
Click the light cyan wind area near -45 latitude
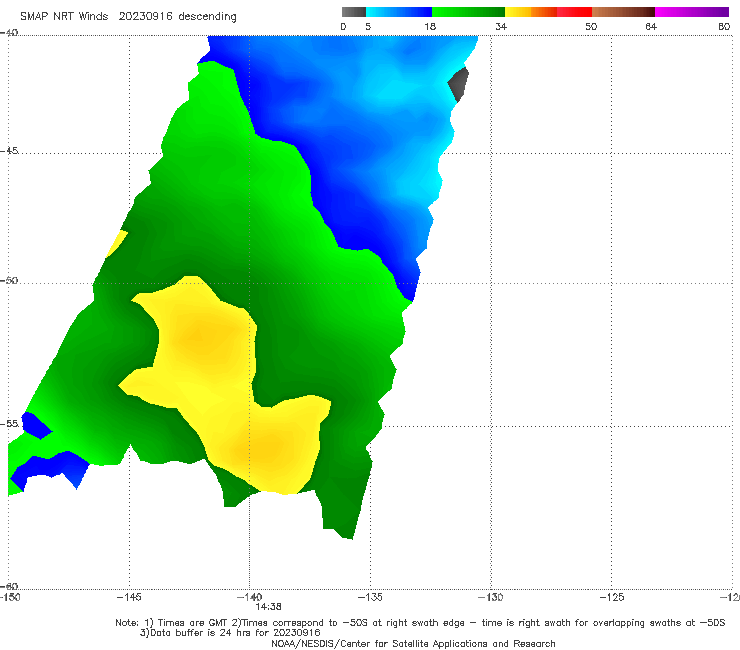[x=418, y=184]
